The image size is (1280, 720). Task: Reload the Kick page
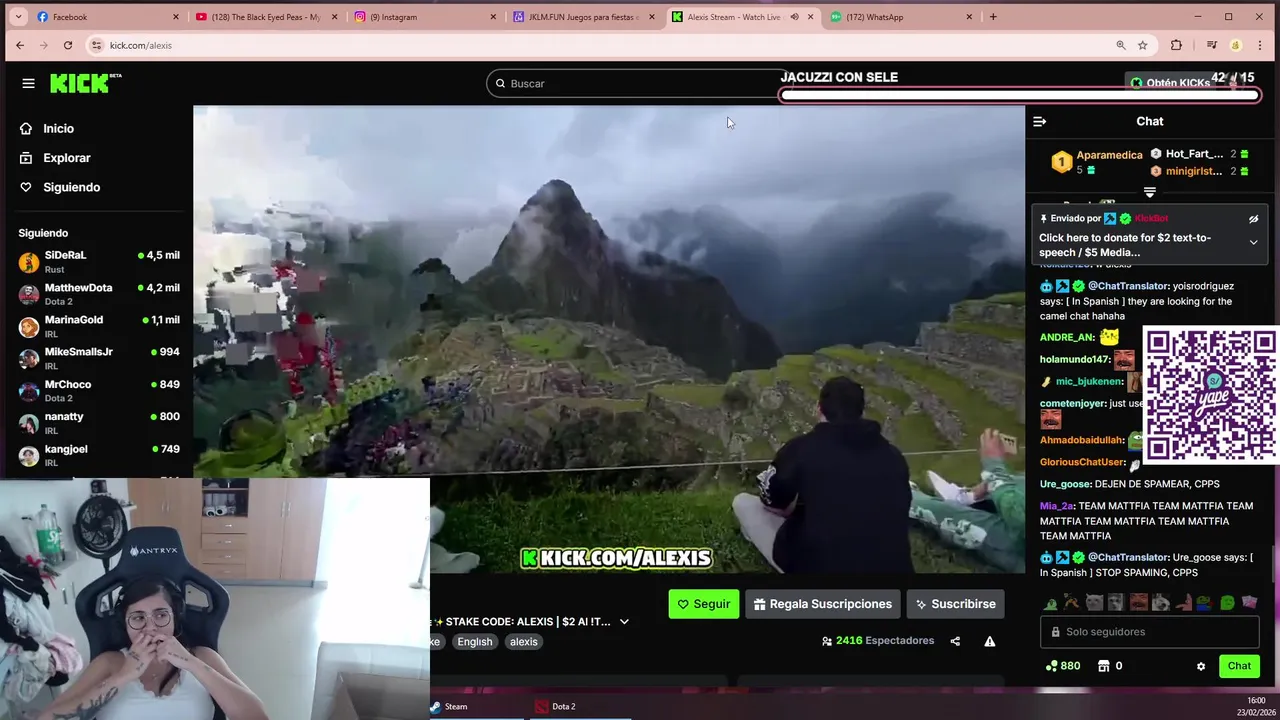coord(67,45)
